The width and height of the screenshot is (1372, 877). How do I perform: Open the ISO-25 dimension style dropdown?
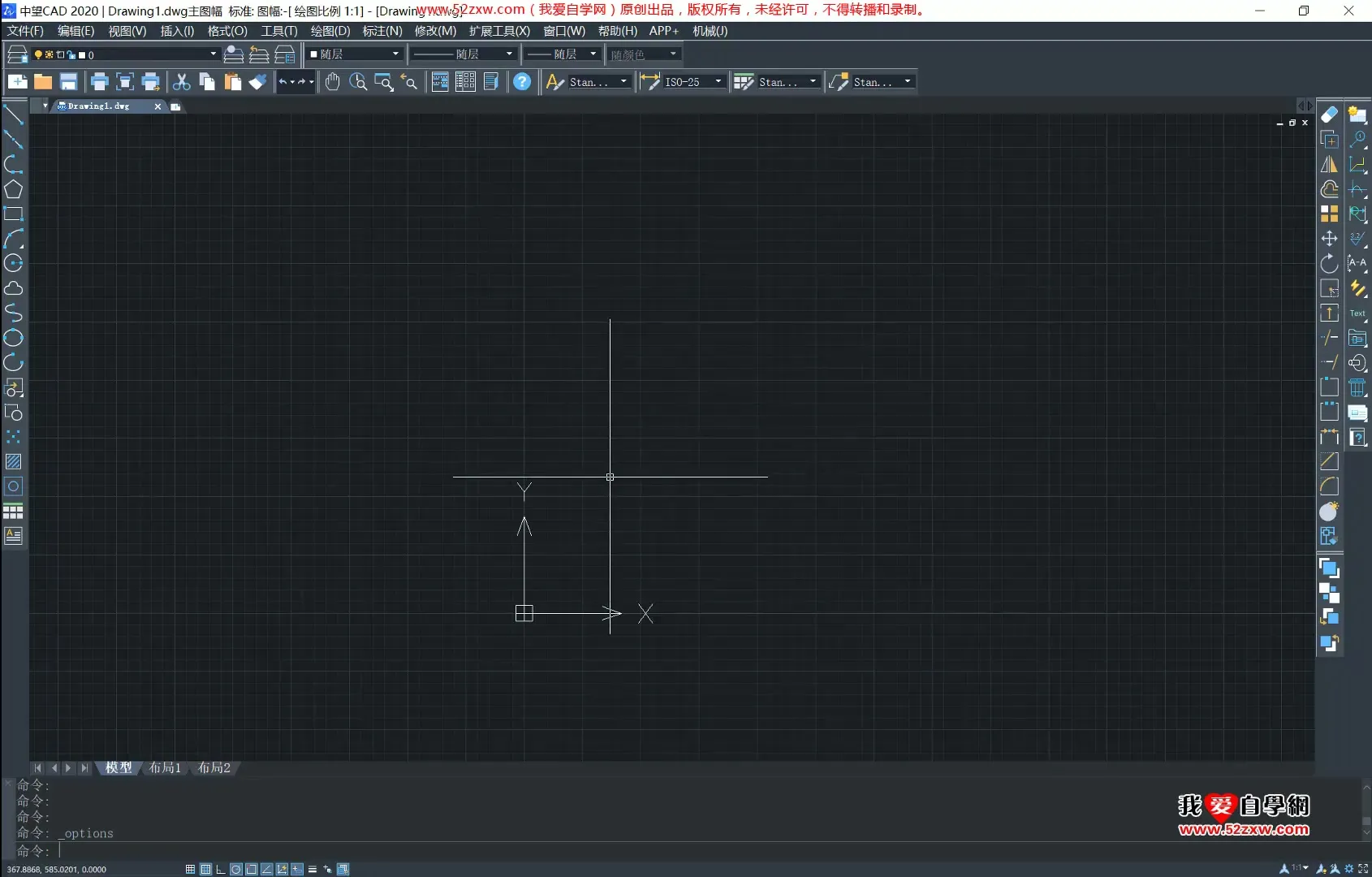click(x=718, y=82)
